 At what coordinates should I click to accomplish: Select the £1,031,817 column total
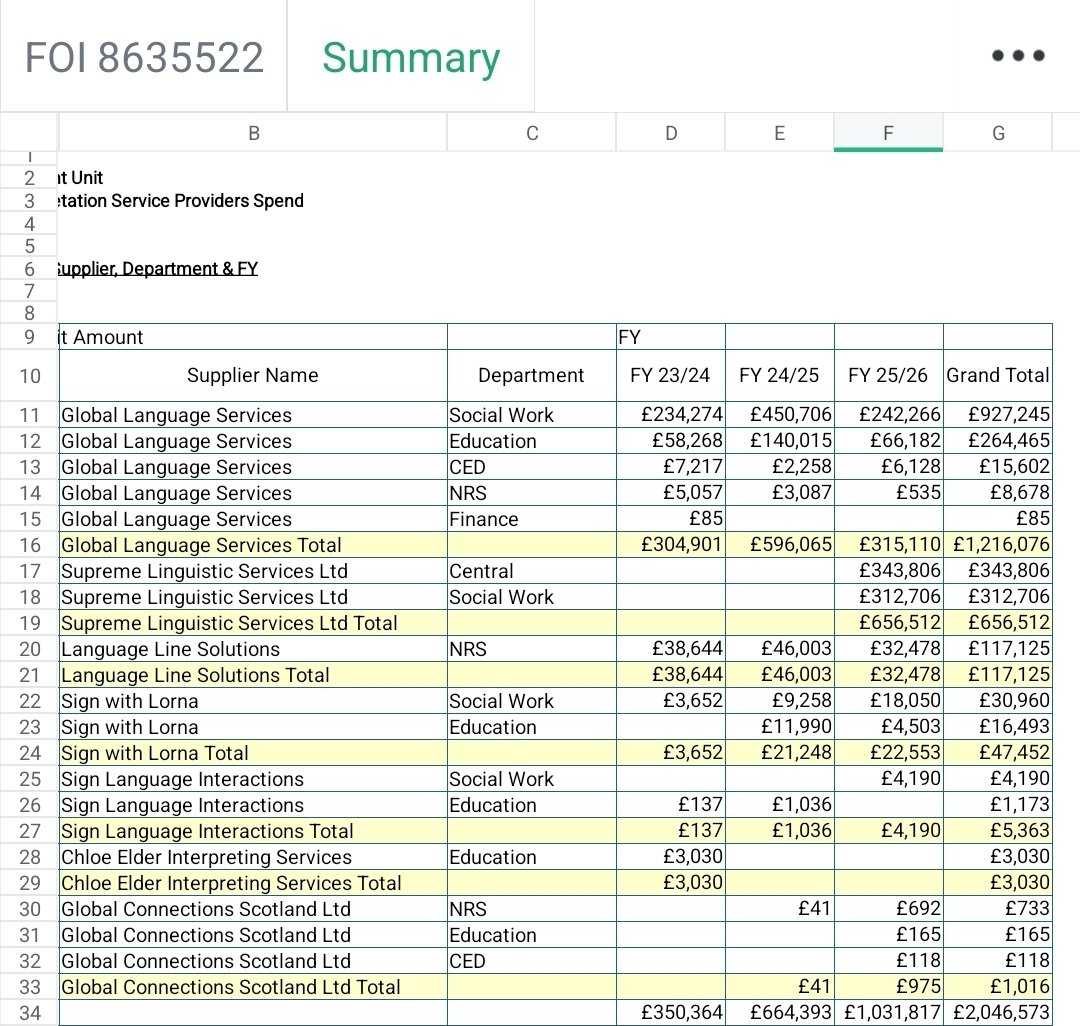(889, 1013)
